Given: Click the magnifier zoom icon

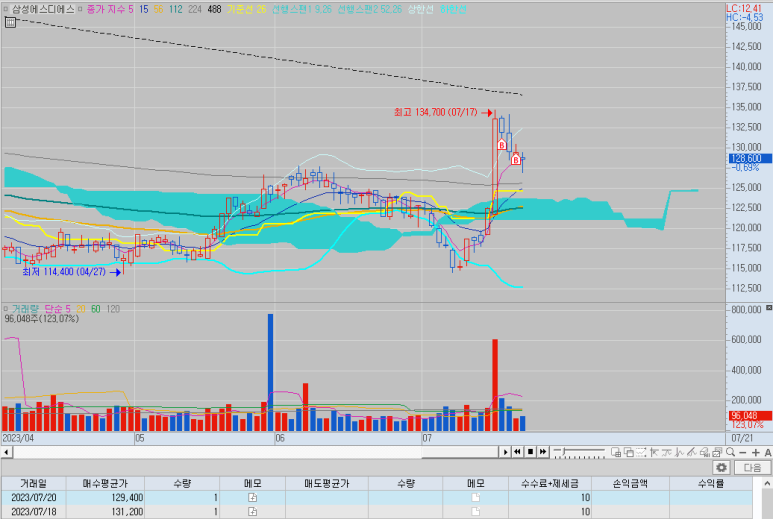Looking at the screenshot, I should coord(731,452).
